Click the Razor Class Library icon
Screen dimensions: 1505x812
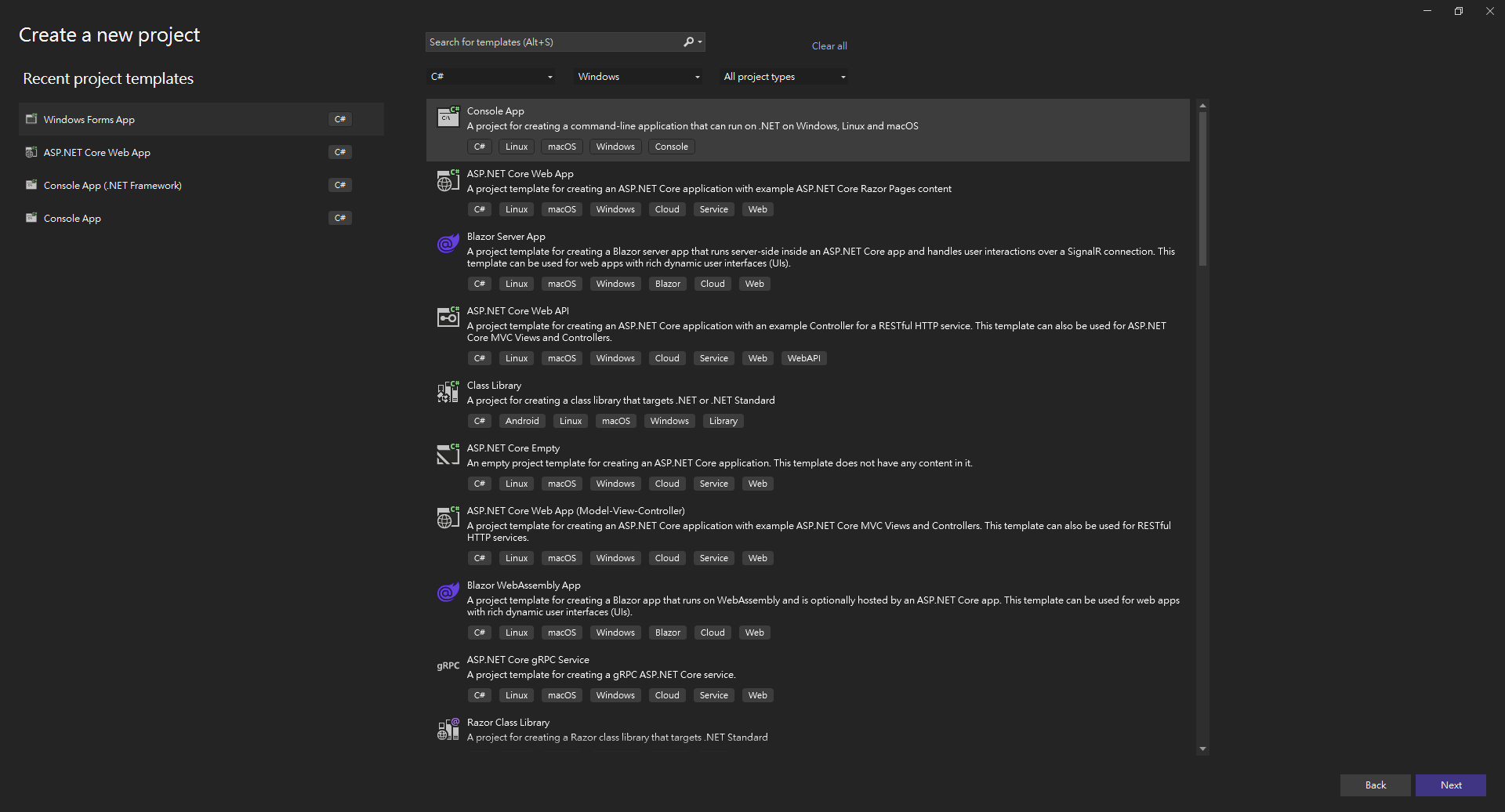(x=448, y=730)
